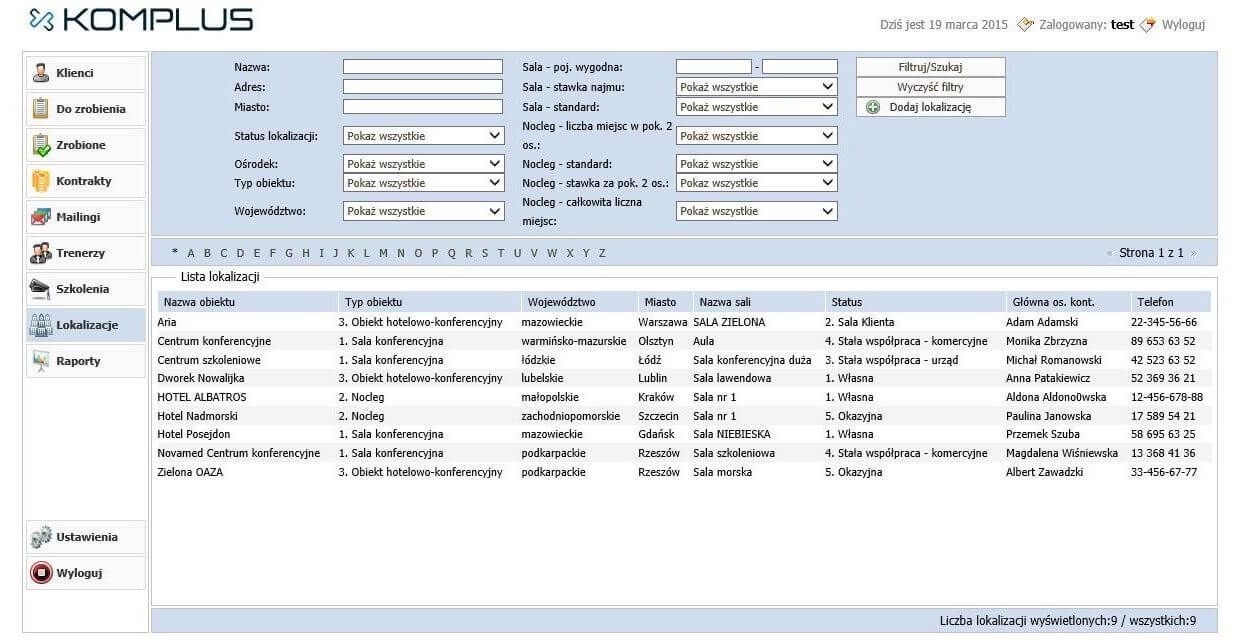Open Nocleg całkowita liczba miejsc dropdown
Viewport: 1240px width, 640px height.
tap(757, 211)
